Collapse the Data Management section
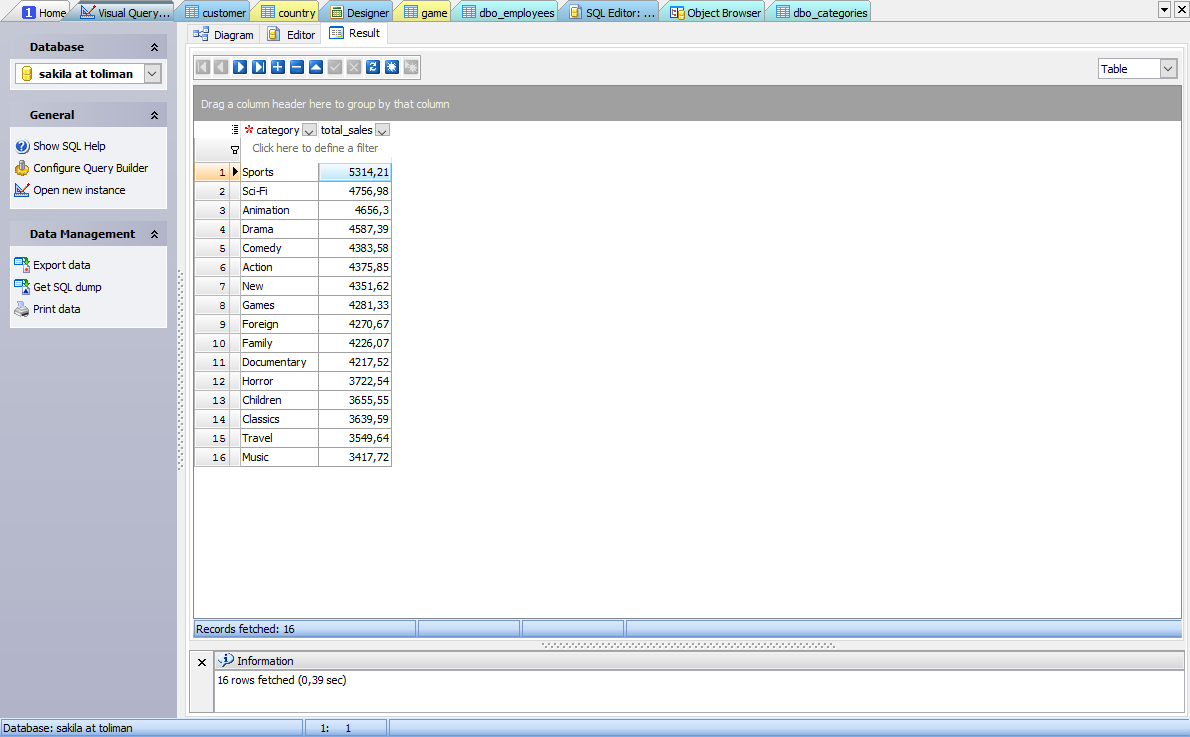Viewport: 1190px width, 737px height. [x=154, y=234]
